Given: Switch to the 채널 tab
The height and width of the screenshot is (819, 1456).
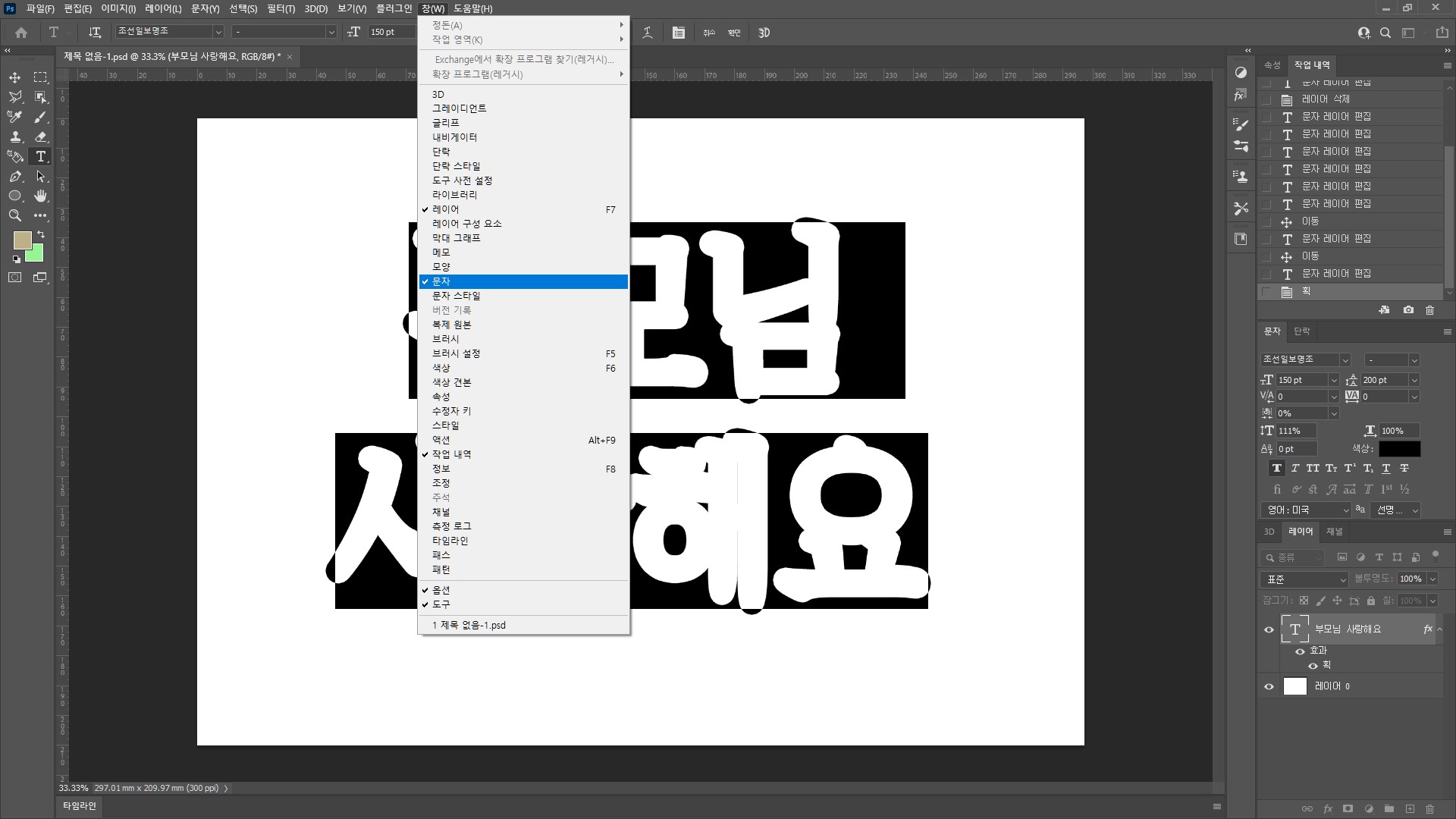Looking at the screenshot, I should pos(1334,532).
